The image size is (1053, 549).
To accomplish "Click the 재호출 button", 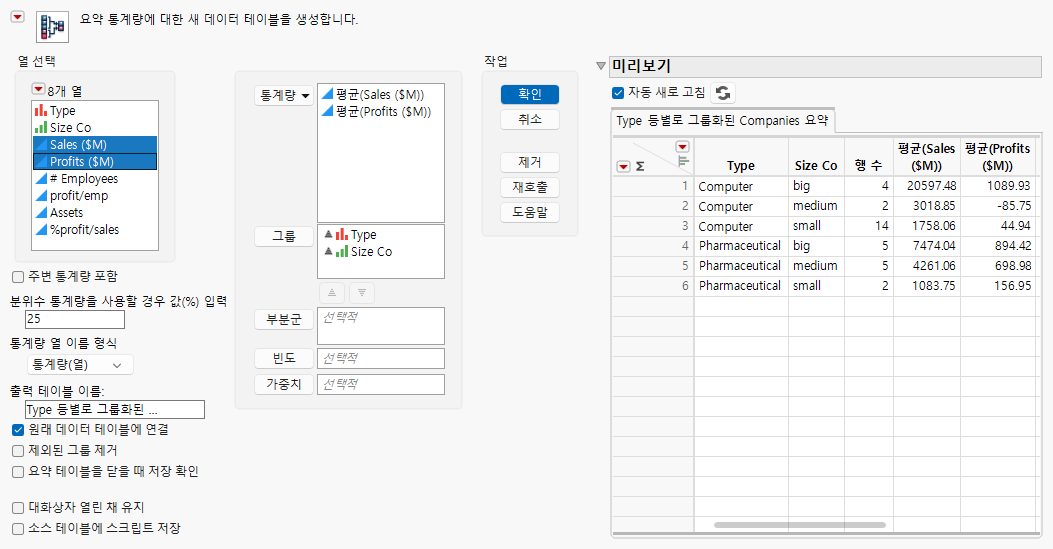I will point(530,187).
